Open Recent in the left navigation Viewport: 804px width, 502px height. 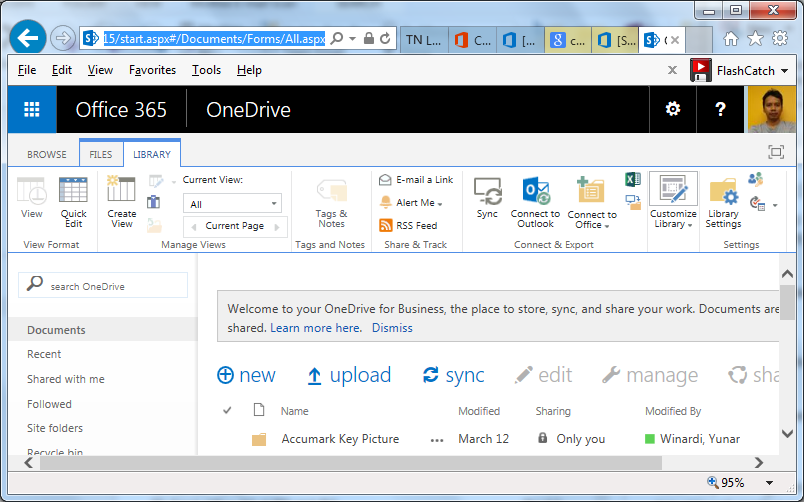tap(44, 354)
